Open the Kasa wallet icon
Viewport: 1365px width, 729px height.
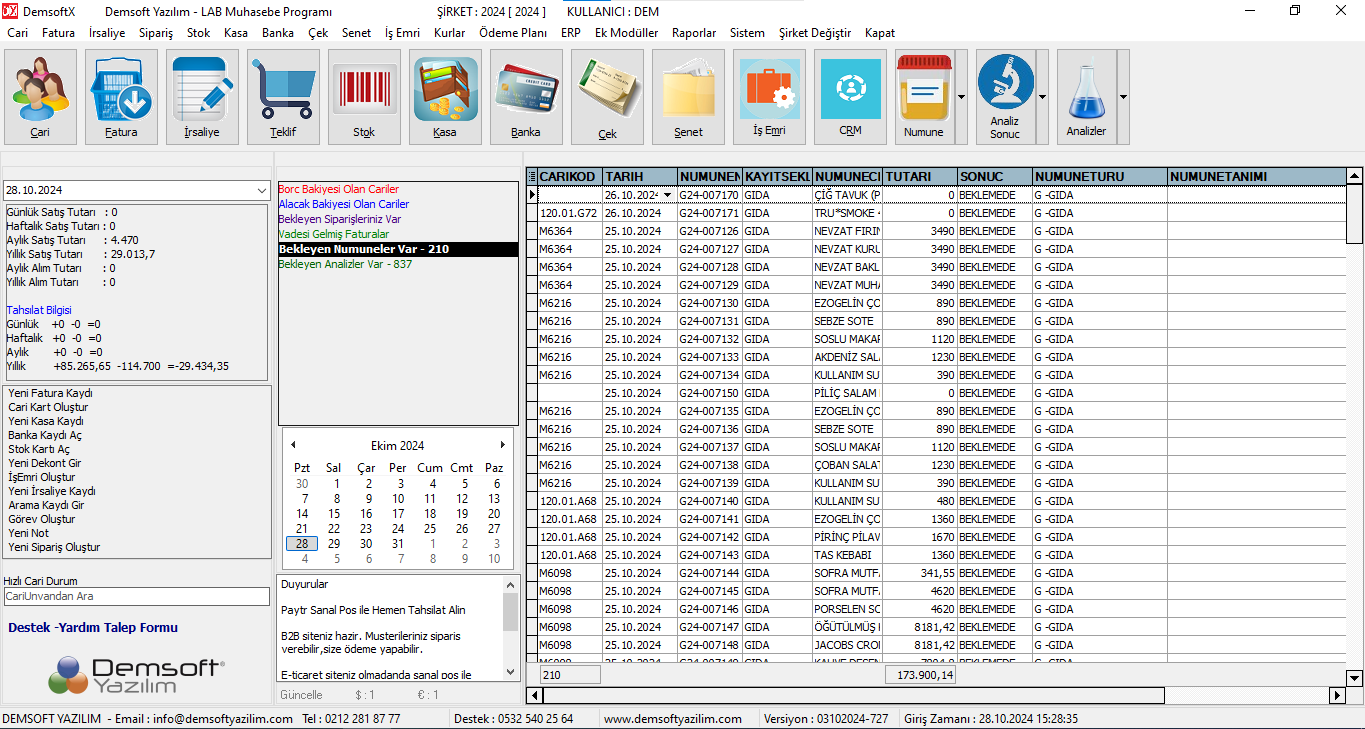[445, 97]
